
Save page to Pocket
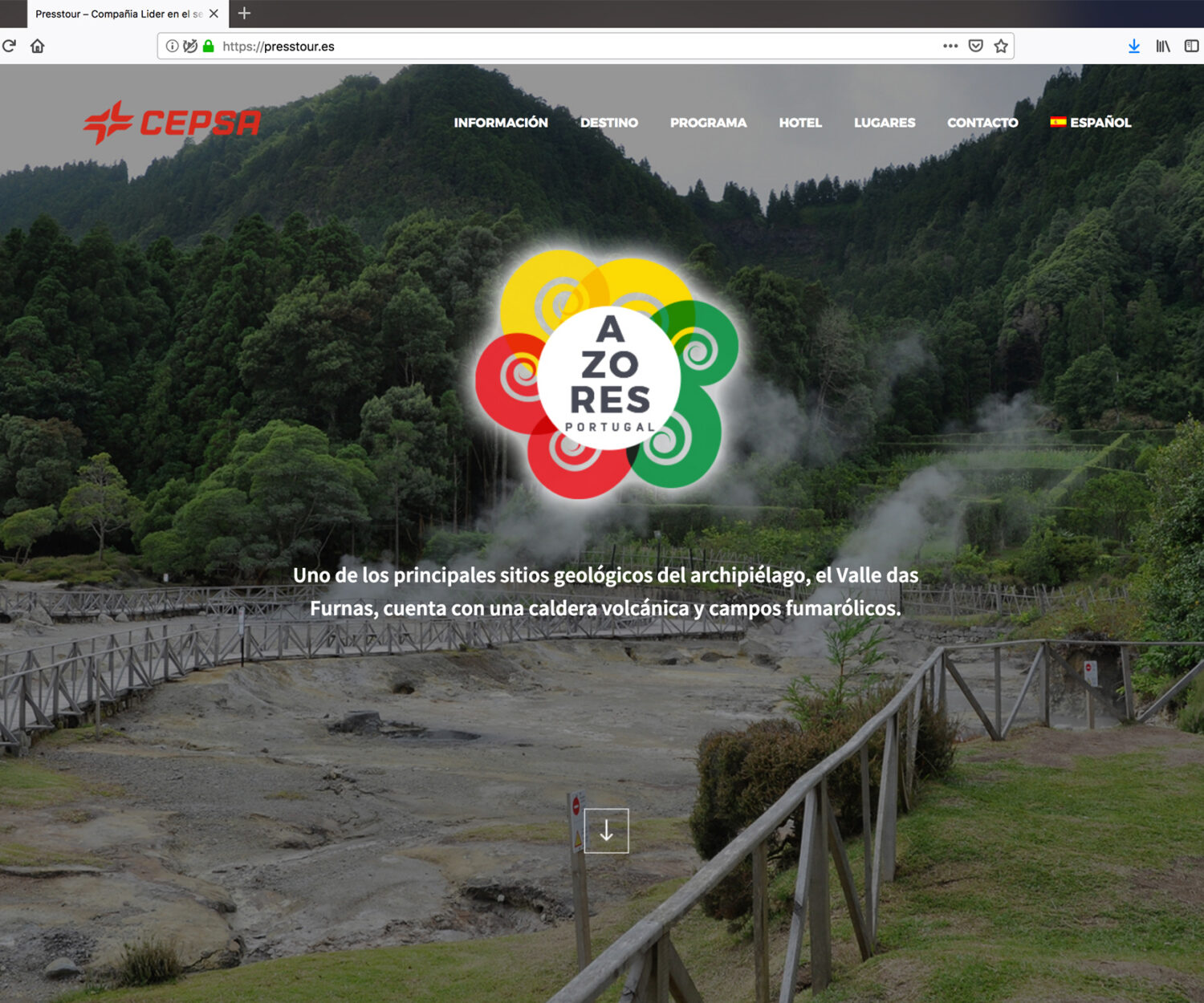click(975, 46)
